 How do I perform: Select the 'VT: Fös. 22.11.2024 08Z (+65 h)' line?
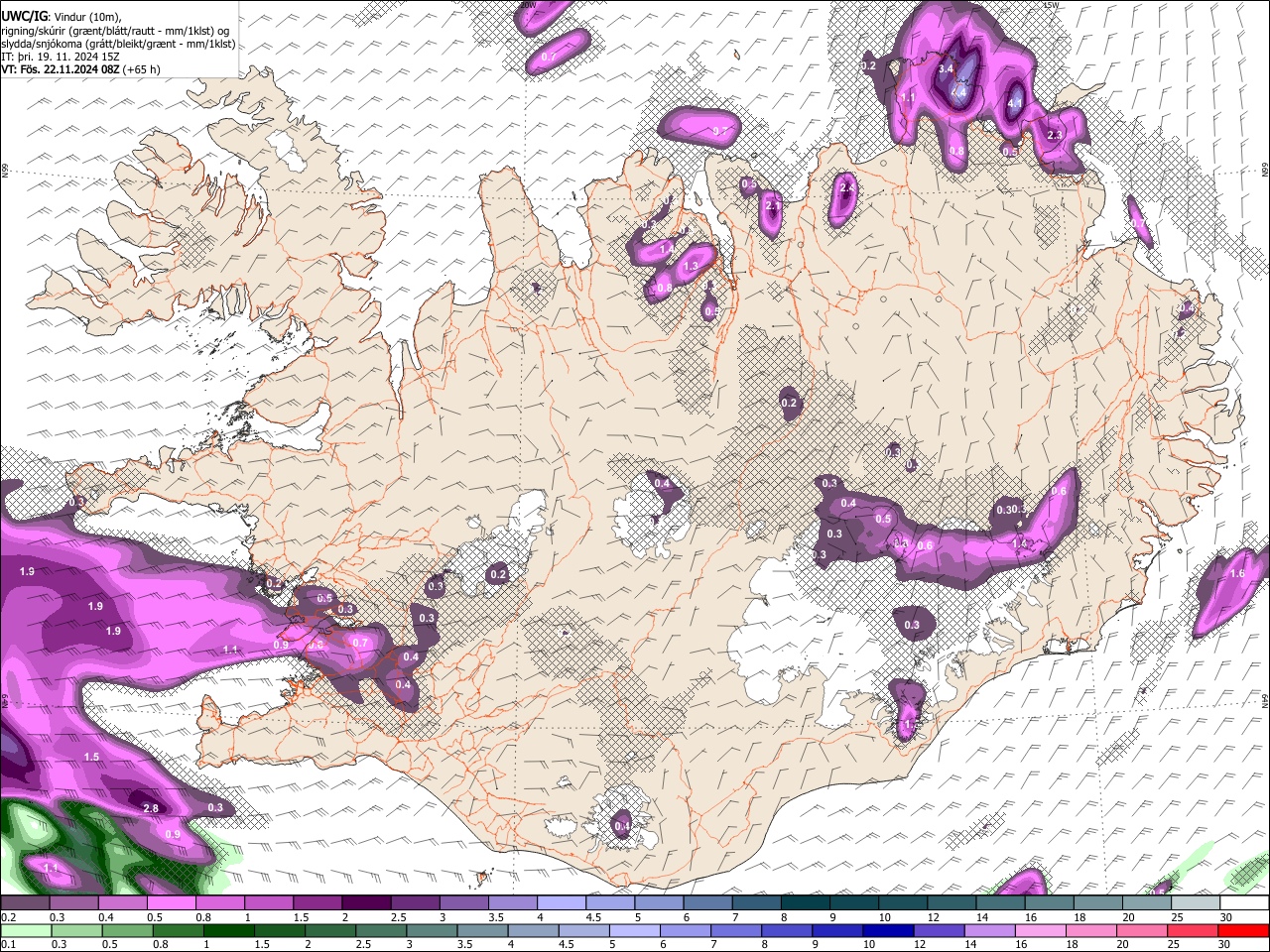[x=80, y=69]
